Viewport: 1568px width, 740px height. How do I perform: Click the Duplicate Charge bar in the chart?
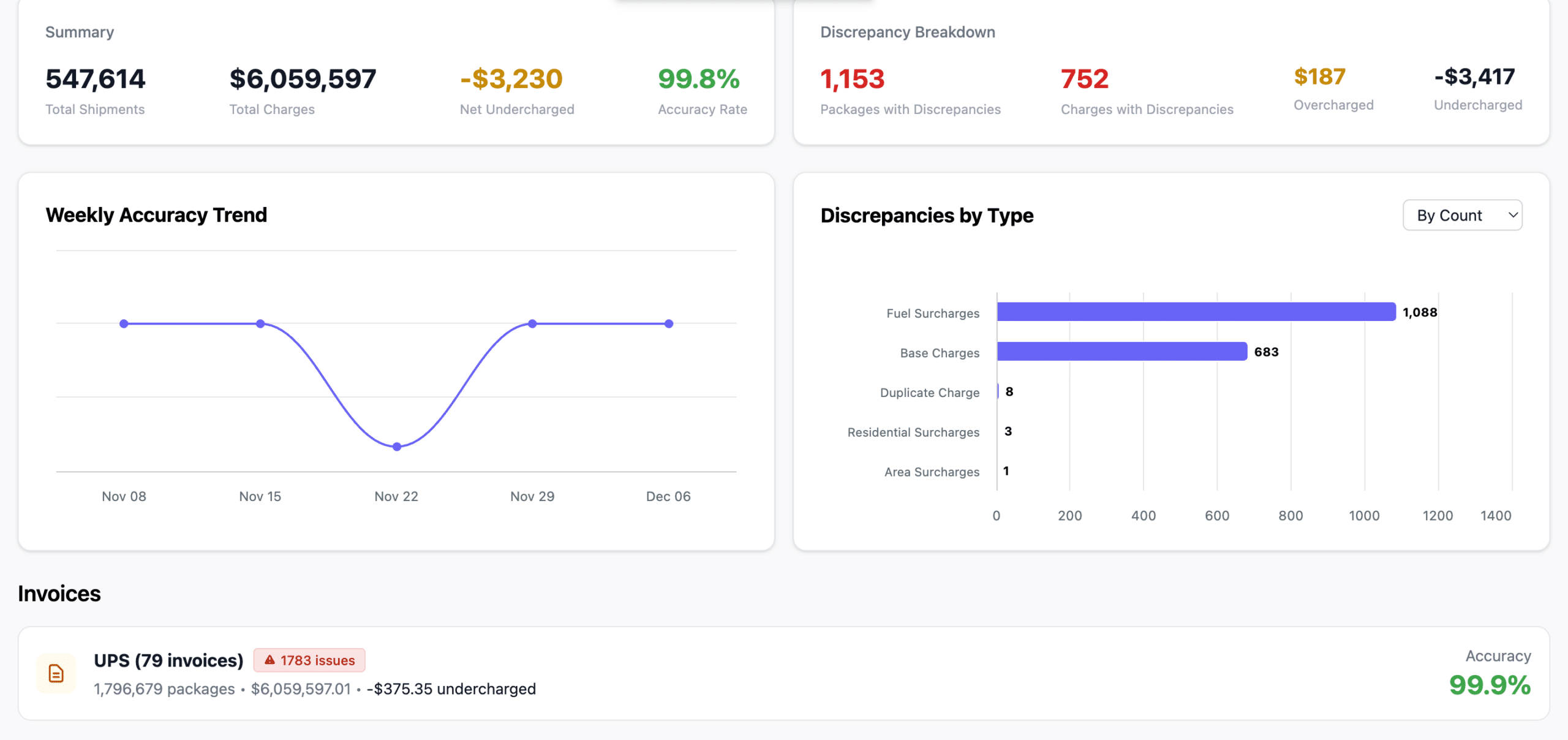tap(1000, 391)
